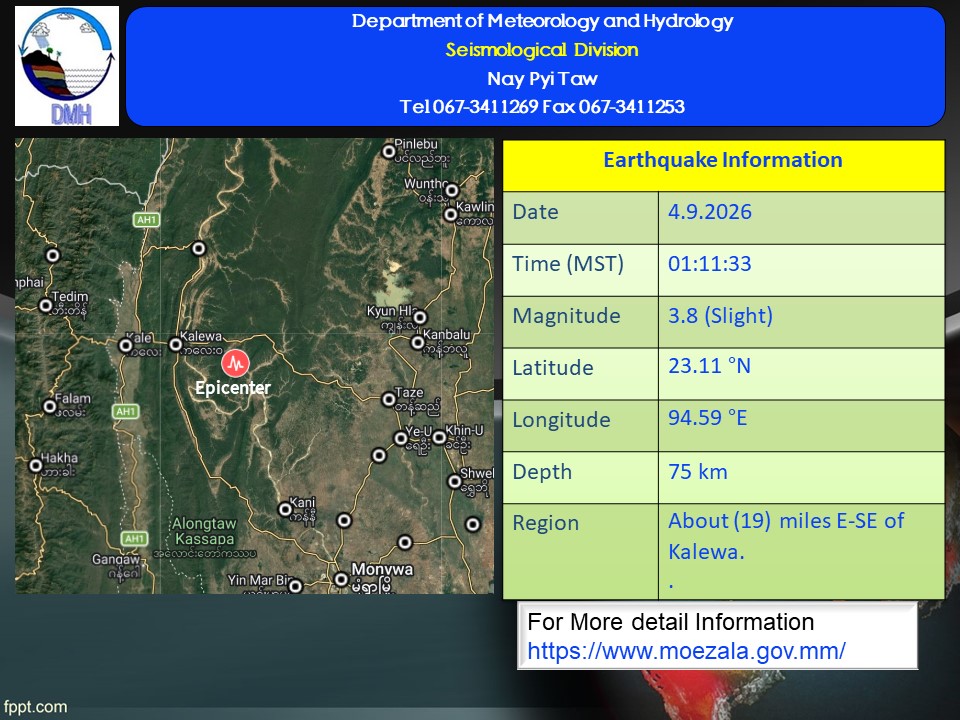Select the Kani town marker
This screenshot has height=720, width=960.
click(285, 509)
